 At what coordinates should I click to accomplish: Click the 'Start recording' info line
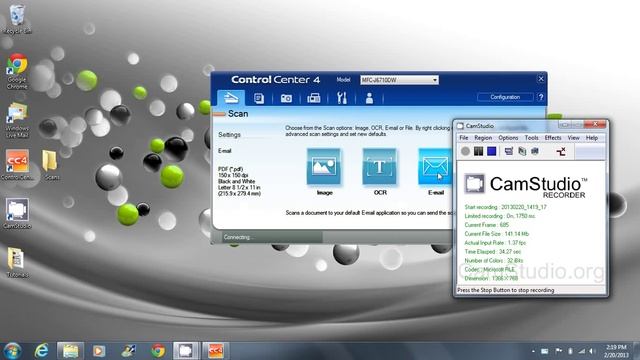click(x=505, y=207)
